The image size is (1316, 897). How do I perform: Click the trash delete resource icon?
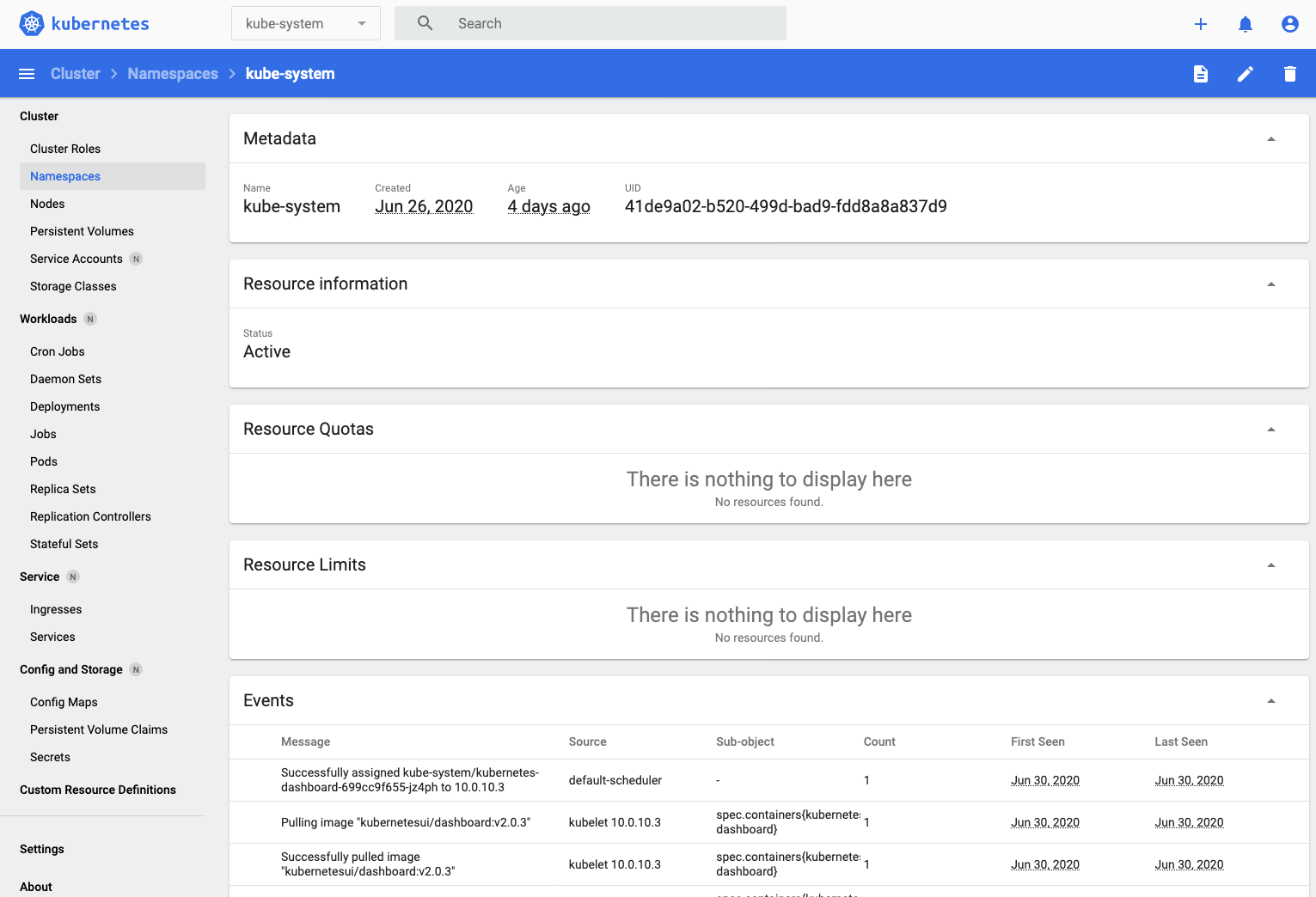(1290, 74)
